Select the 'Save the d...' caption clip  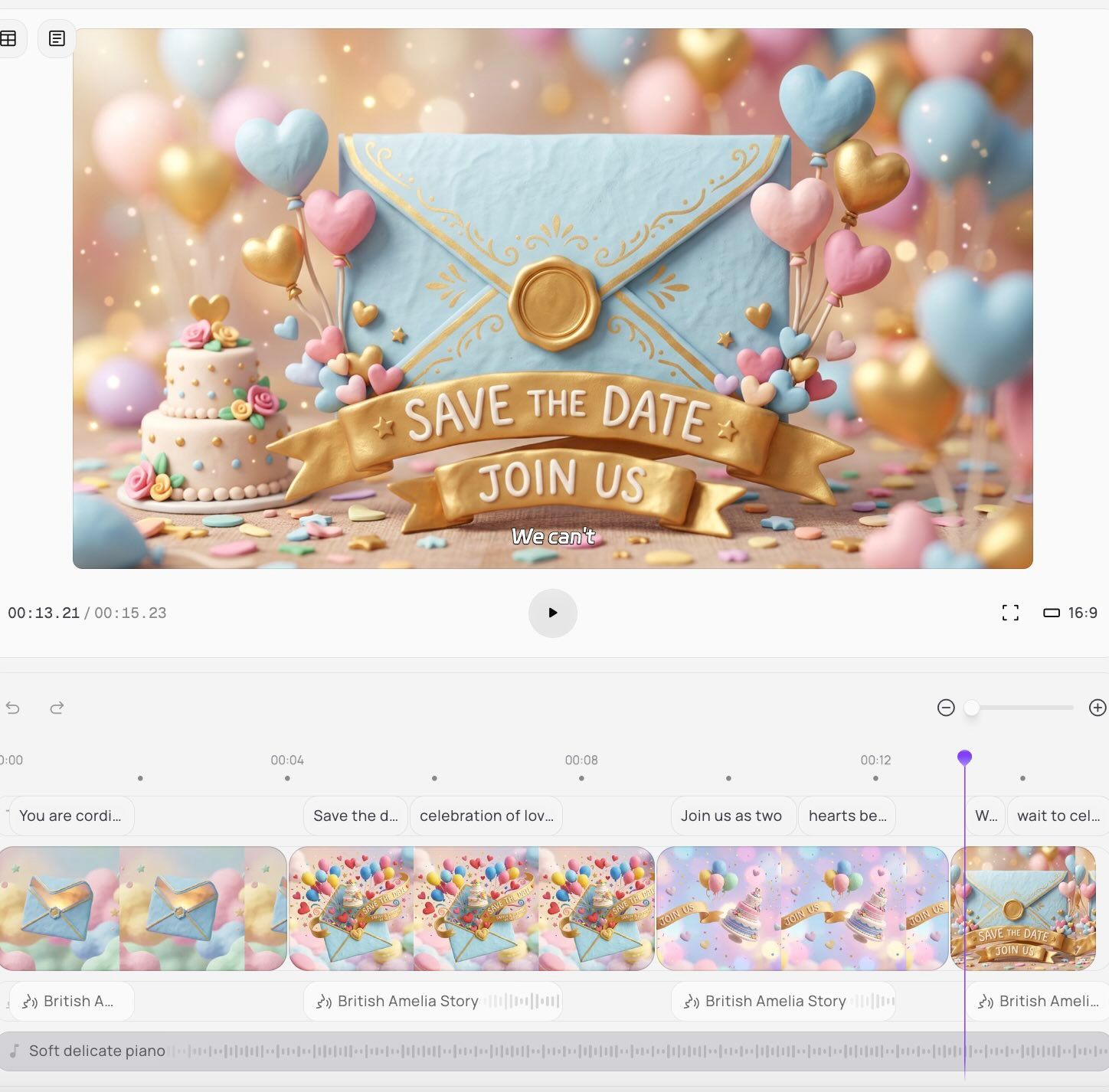pos(355,816)
